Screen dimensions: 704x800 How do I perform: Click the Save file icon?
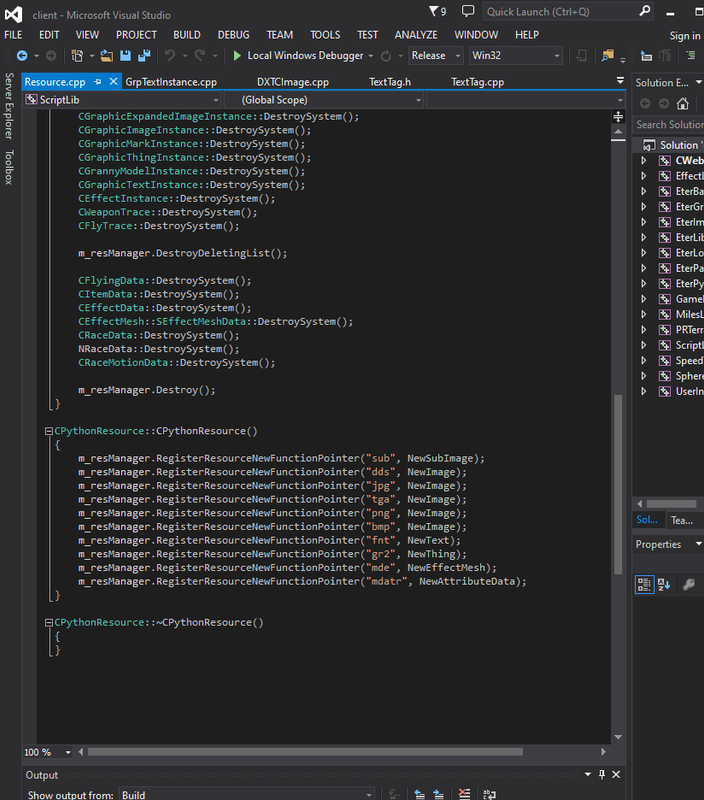(x=125, y=55)
